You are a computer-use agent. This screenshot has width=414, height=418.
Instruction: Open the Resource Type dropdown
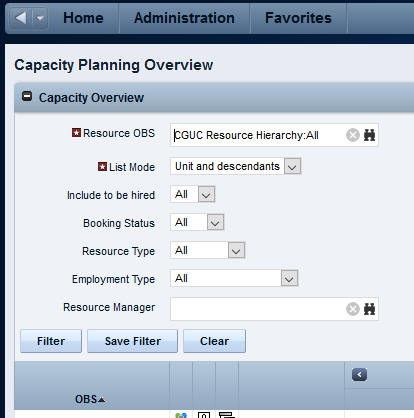[x=236, y=250]
